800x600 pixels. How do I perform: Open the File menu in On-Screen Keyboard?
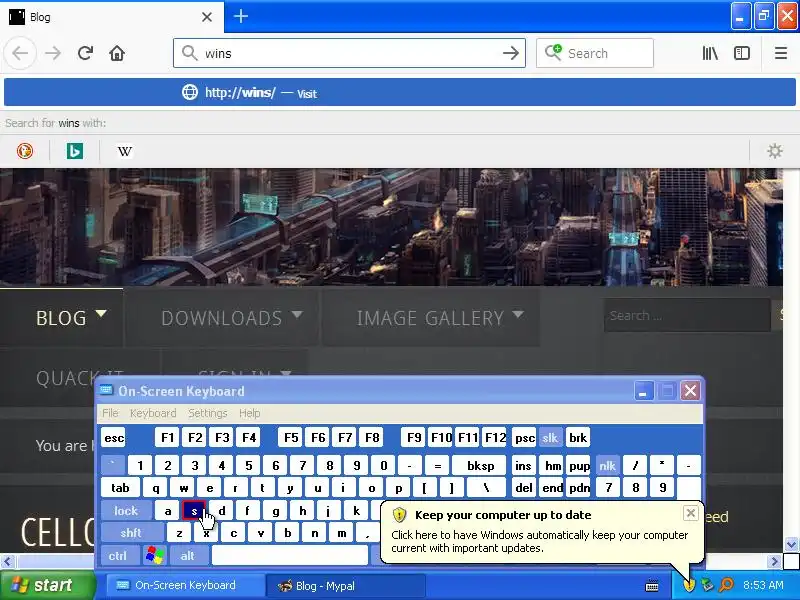110,413
